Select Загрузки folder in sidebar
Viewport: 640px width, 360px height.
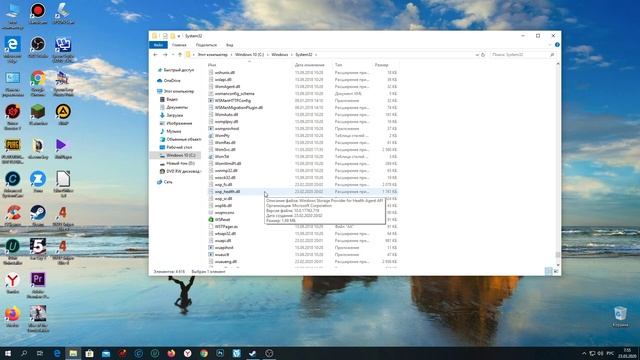(x=174, y=116)
